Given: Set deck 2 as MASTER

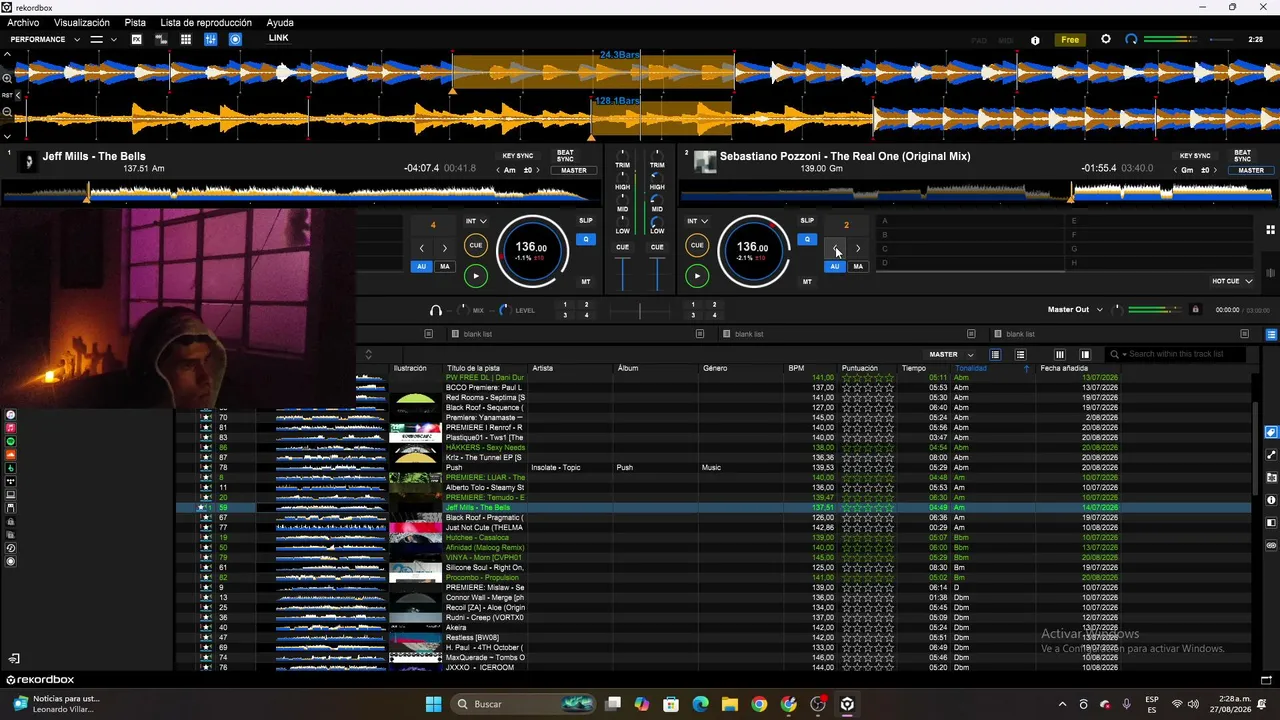Looking at the screenshot, I should [x=1251, y=171].
